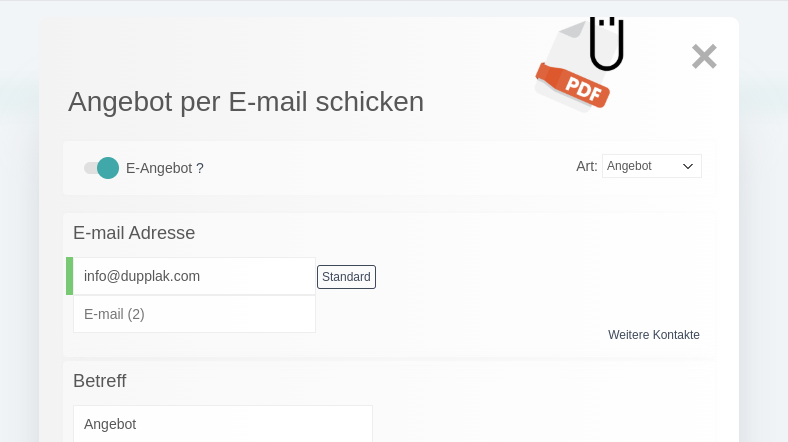This screenshot has height=442, width=788.
Task: Click the green bar left of email
Action: (70, 276)
